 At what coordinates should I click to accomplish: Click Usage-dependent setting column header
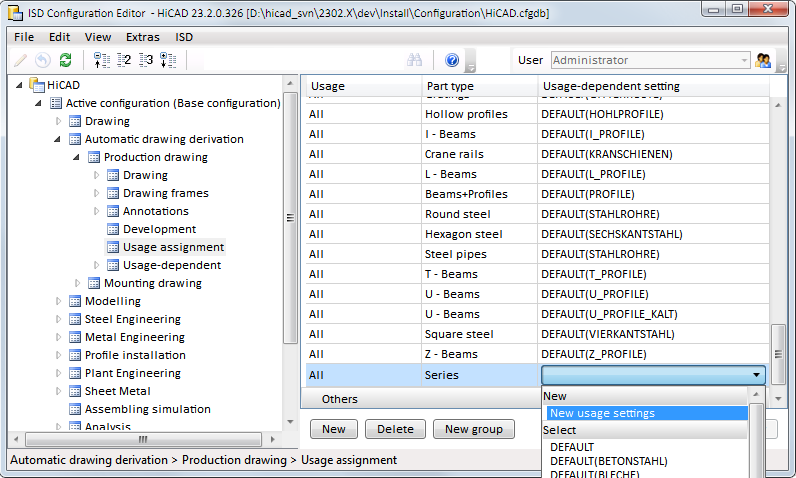653,86
